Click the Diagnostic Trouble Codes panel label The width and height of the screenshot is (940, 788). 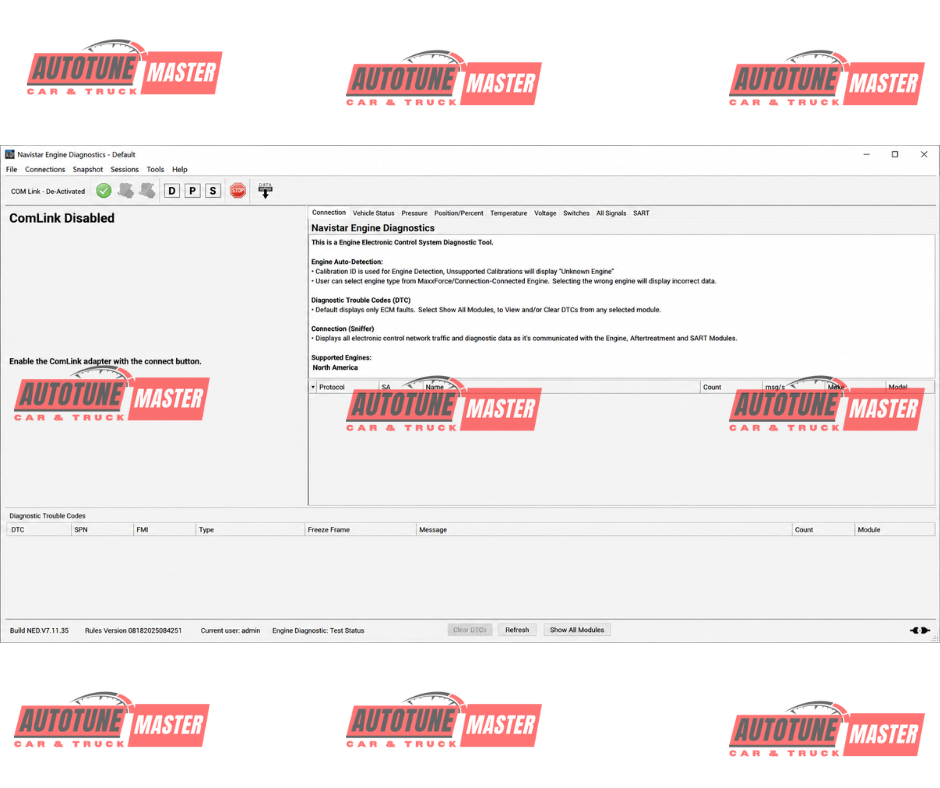point(47,516)
